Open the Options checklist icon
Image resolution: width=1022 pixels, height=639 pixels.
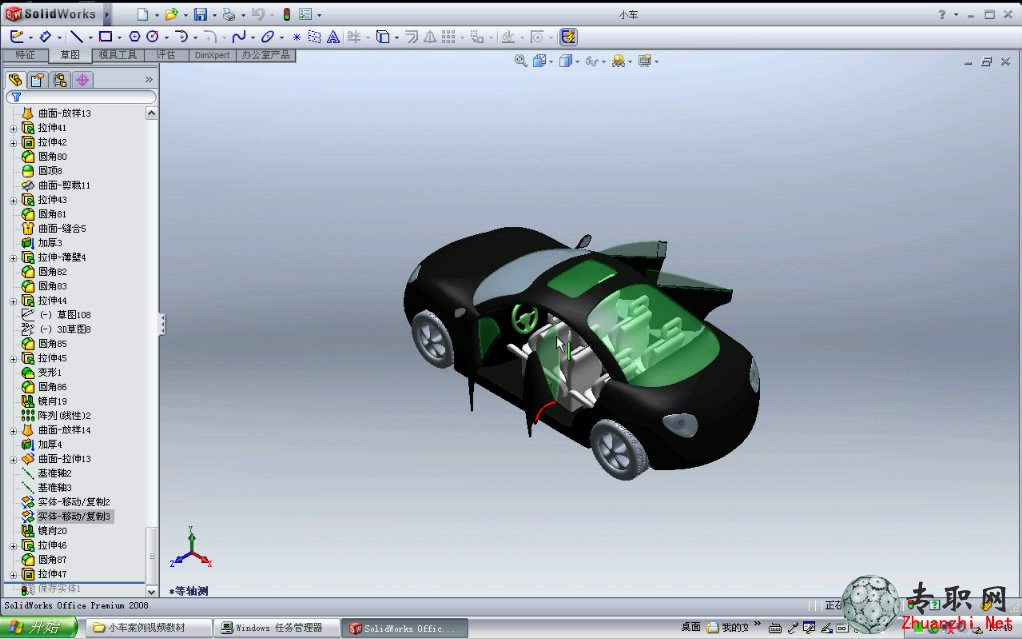tap(305, 14)
